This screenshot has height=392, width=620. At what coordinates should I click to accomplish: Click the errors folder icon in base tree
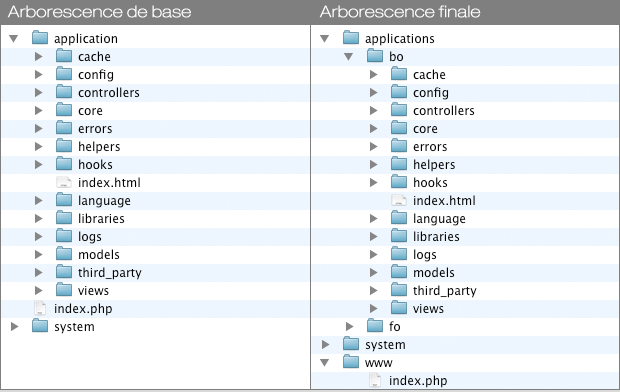pos(64,128)
